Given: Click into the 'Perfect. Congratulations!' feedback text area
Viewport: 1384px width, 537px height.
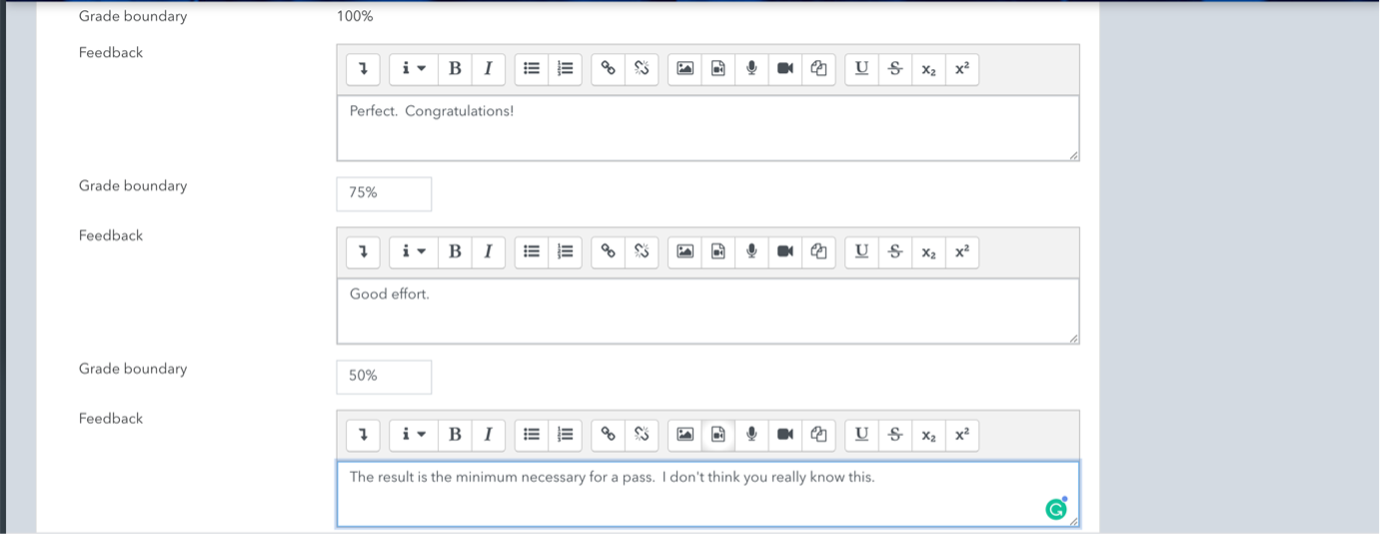Looking at the screenshot, I should pyautogui.click(x=708, y=128).
